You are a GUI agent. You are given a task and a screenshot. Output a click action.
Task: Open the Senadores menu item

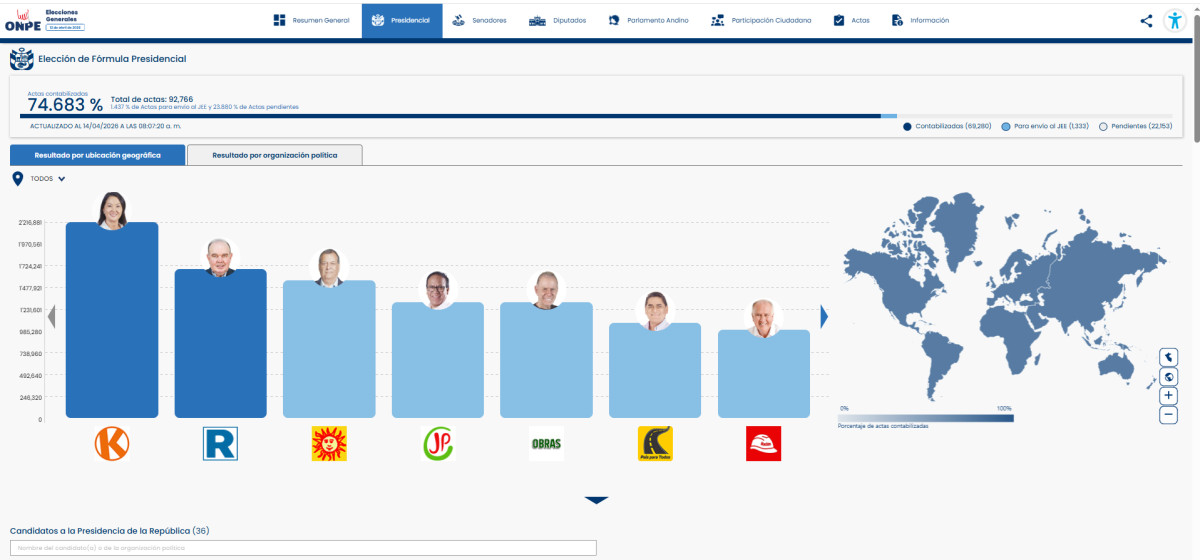click(479, 21)
